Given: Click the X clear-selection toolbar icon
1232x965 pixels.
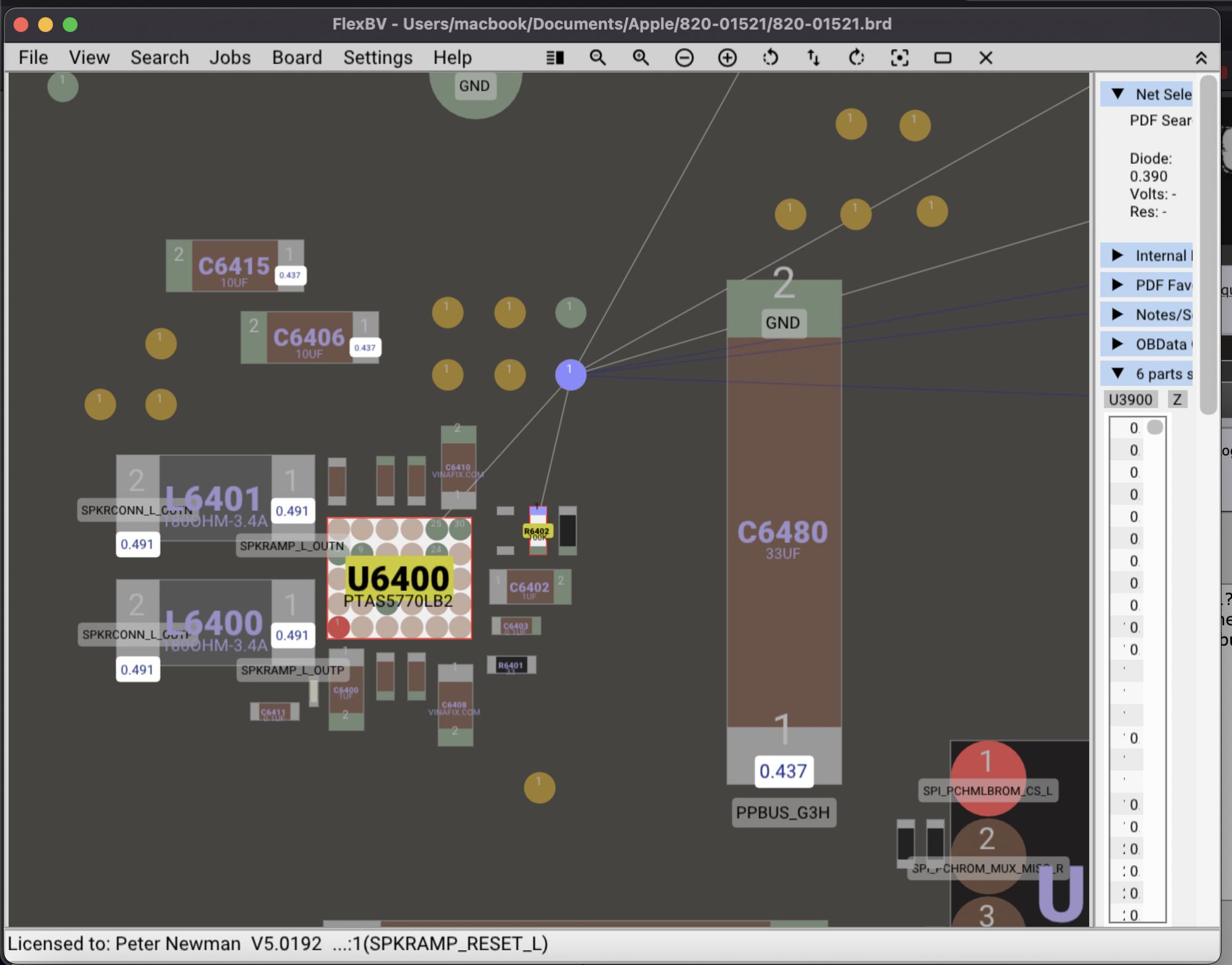Looking at the screenshot, I should coord(986,58).
